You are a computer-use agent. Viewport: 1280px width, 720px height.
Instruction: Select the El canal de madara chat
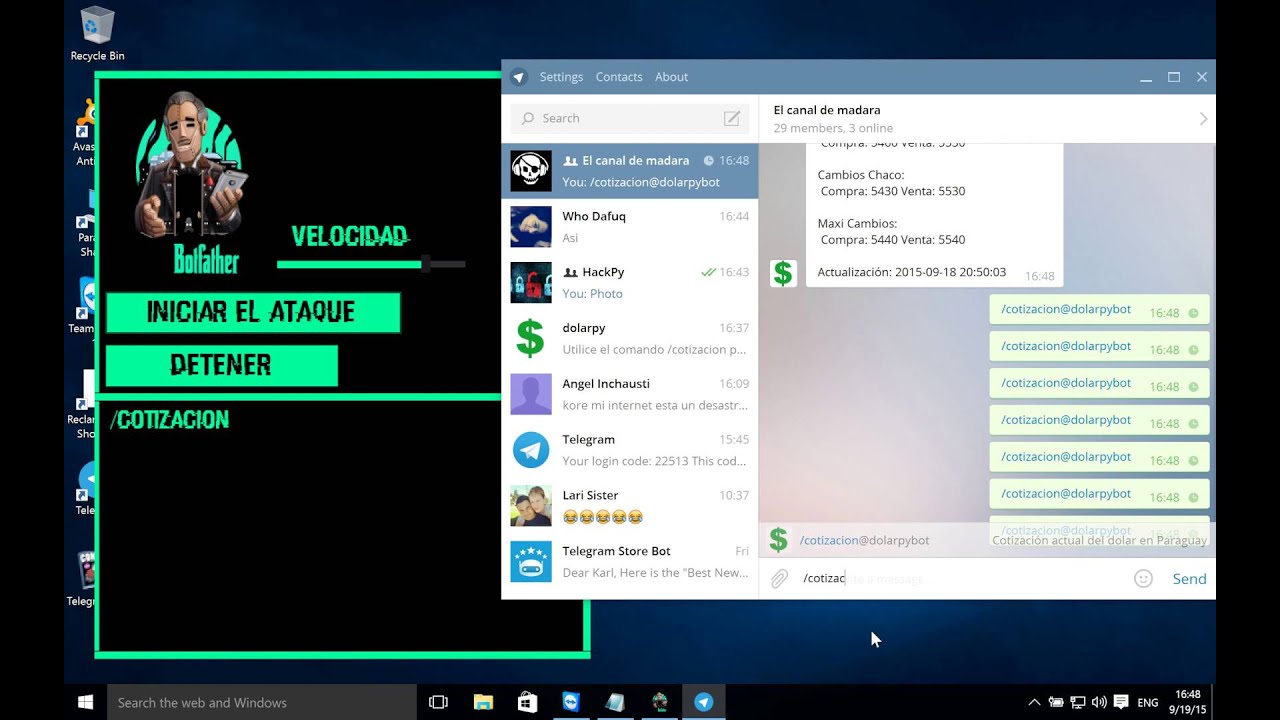point(629,171)
